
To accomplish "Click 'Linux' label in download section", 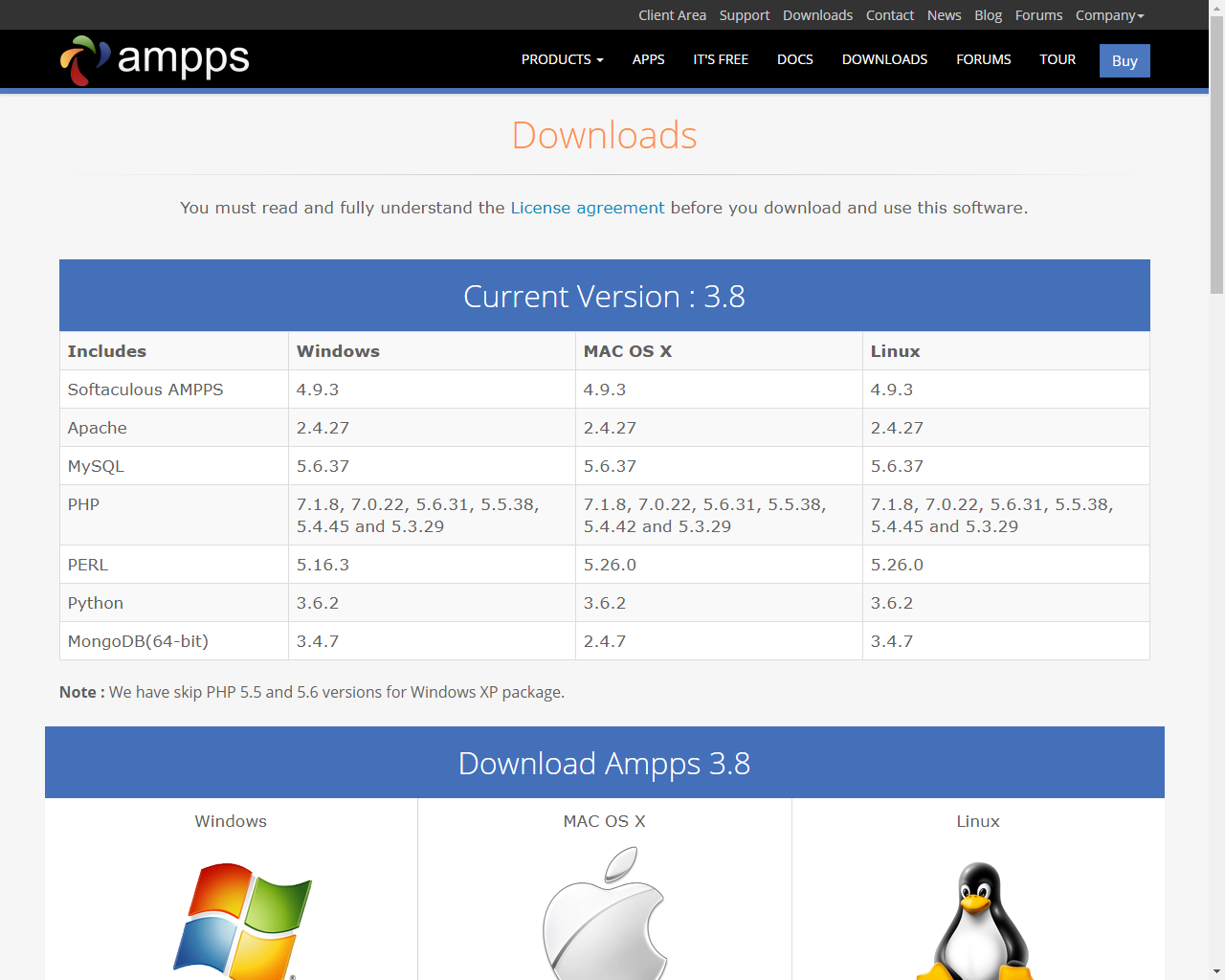I will [978, 821].
